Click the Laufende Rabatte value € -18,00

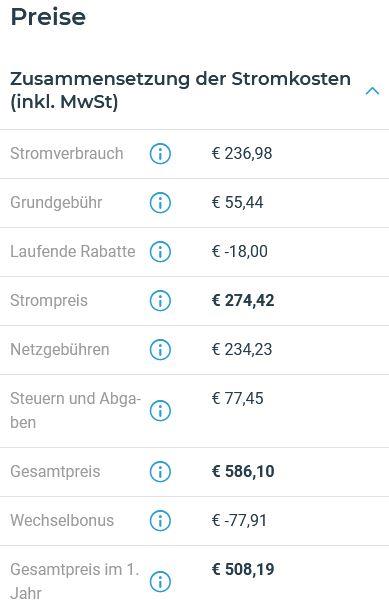pyautogui.click(x=240, y=251)
